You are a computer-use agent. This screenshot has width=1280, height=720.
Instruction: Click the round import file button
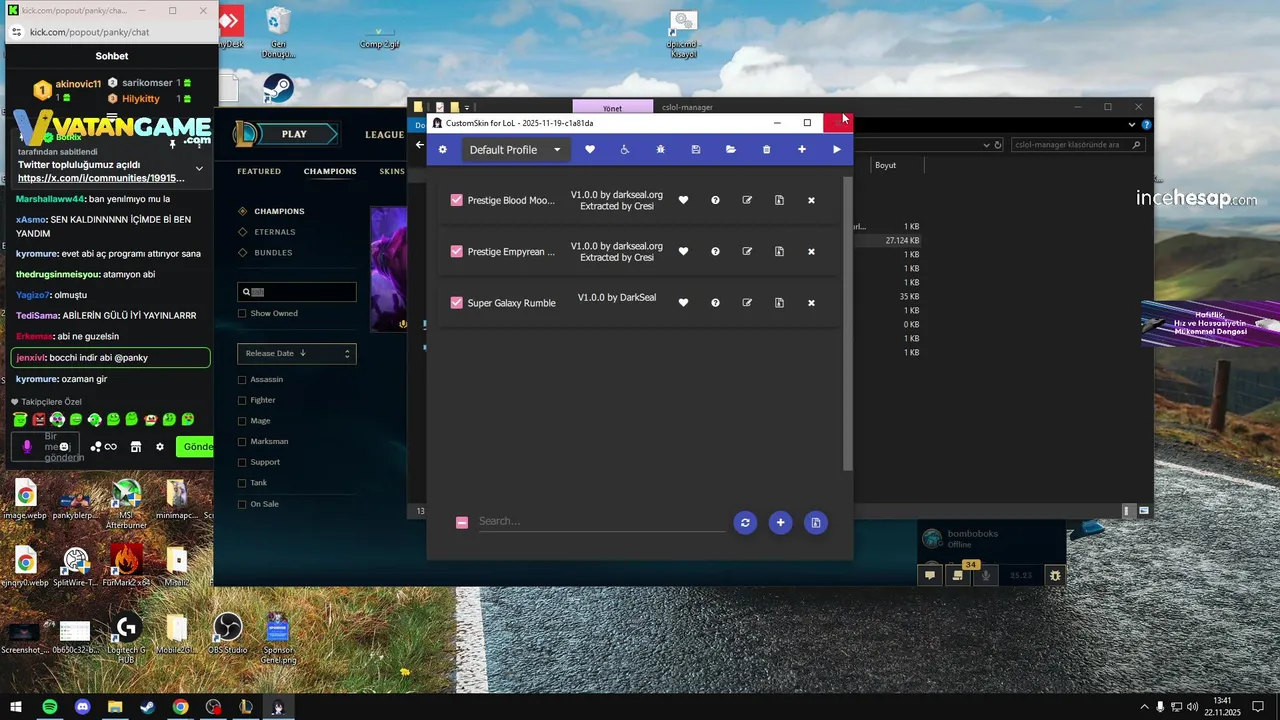point(816,522)
